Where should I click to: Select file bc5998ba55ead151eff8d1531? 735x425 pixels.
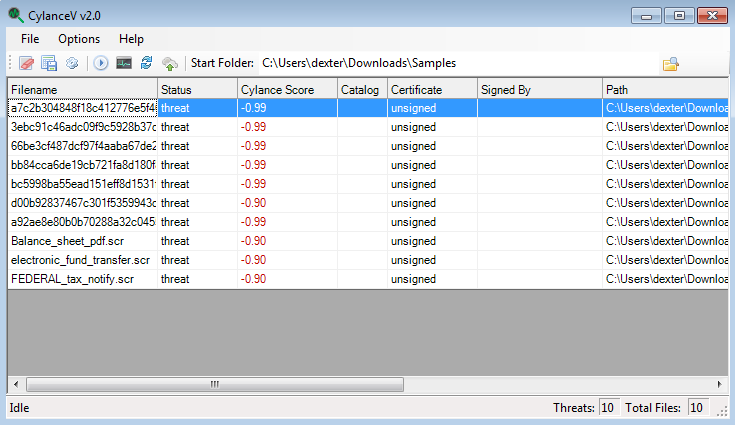[x=82, y=184]
